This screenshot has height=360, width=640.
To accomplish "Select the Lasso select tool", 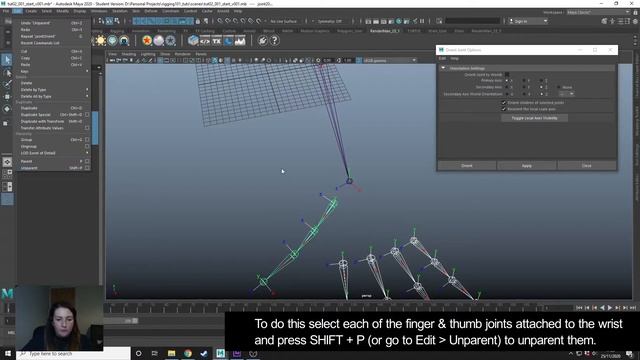I will click(7, 73).
